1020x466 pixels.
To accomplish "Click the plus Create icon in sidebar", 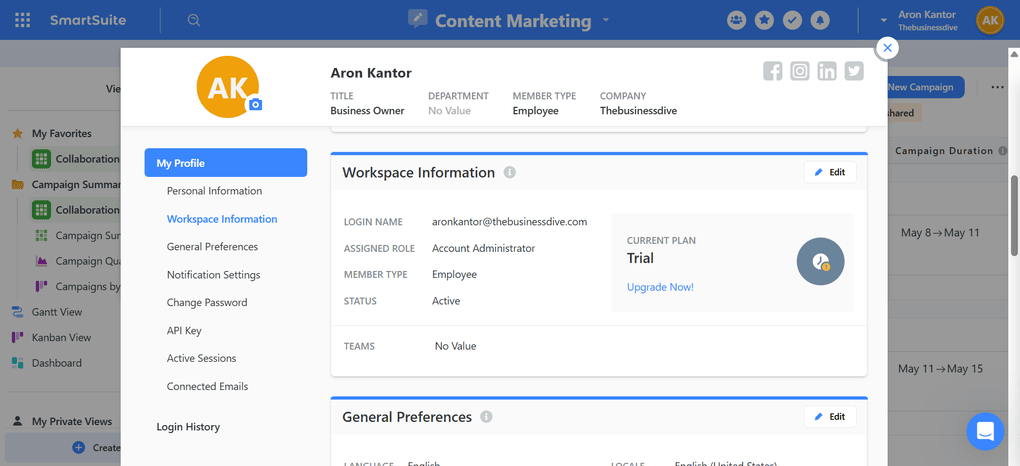I will [79, 447].
